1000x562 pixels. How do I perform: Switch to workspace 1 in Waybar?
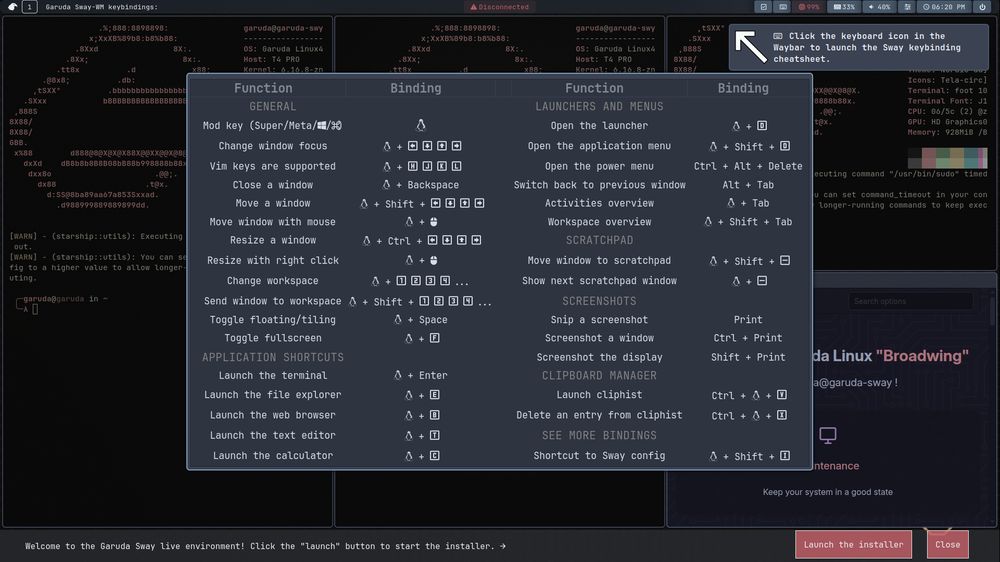[x=29, y=7]
